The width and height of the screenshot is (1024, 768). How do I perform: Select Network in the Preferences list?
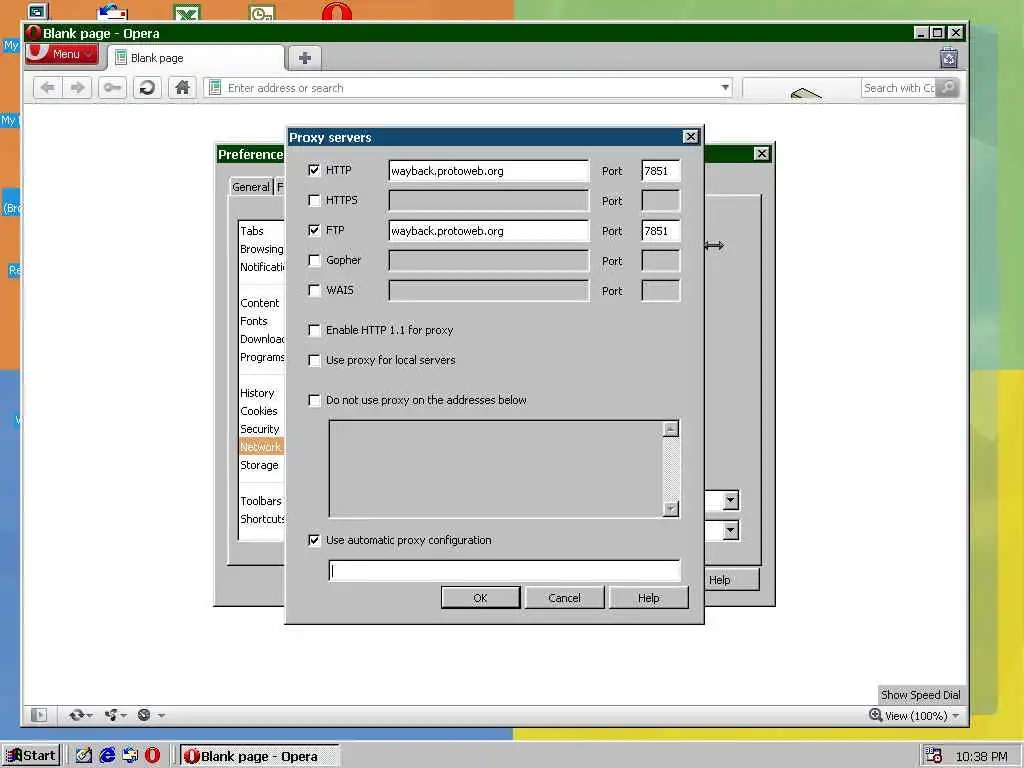[261, 447]
